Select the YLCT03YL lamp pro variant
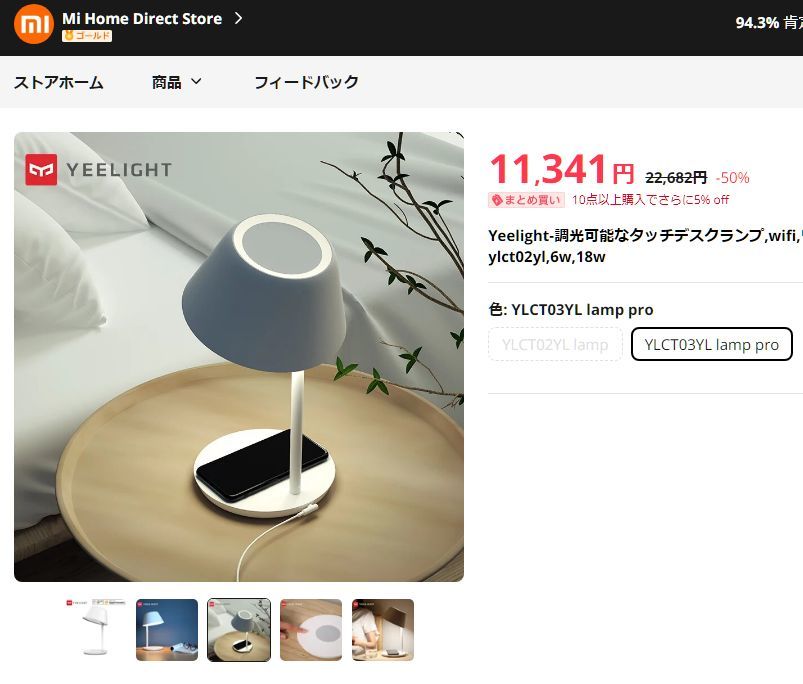Viewport: 803px width, 684px height. coord(712,344)
